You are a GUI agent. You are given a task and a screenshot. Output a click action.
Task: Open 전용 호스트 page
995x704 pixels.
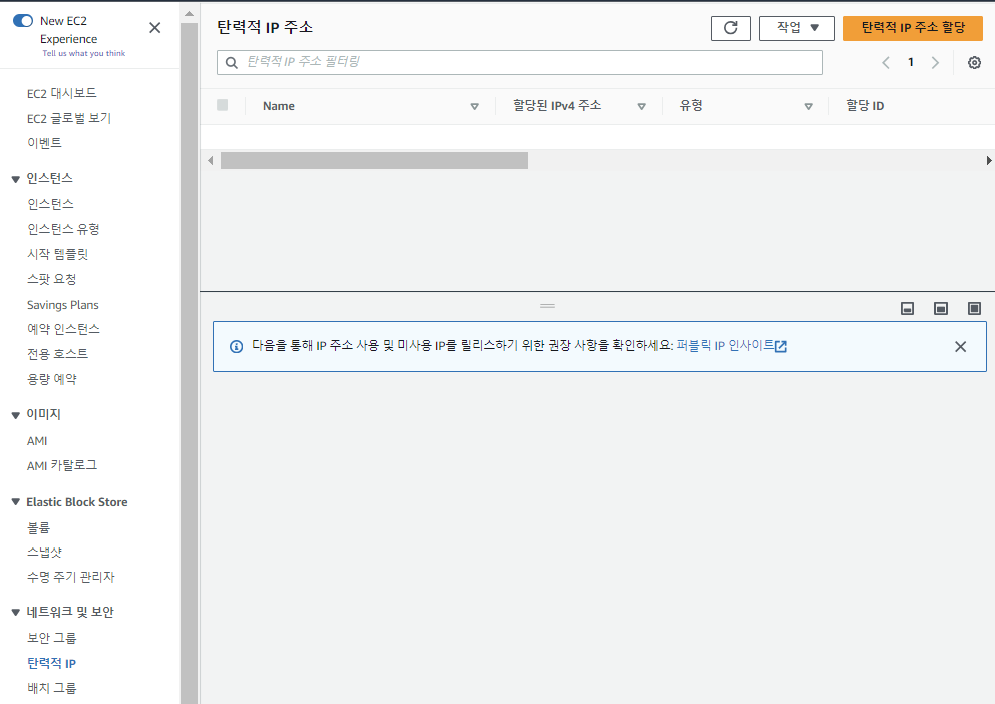pos(57,354)
